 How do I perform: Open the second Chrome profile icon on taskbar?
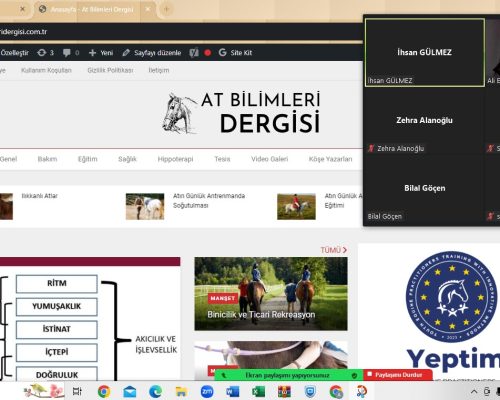click(x=336, y=391)
